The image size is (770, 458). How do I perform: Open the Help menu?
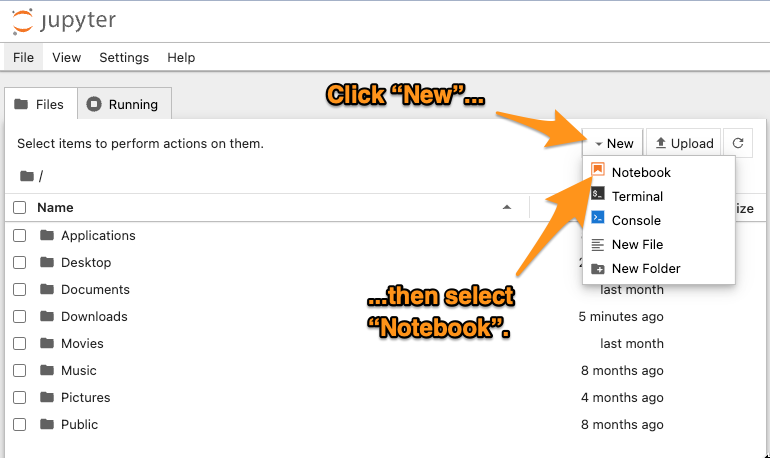click(x=181, y=57)
